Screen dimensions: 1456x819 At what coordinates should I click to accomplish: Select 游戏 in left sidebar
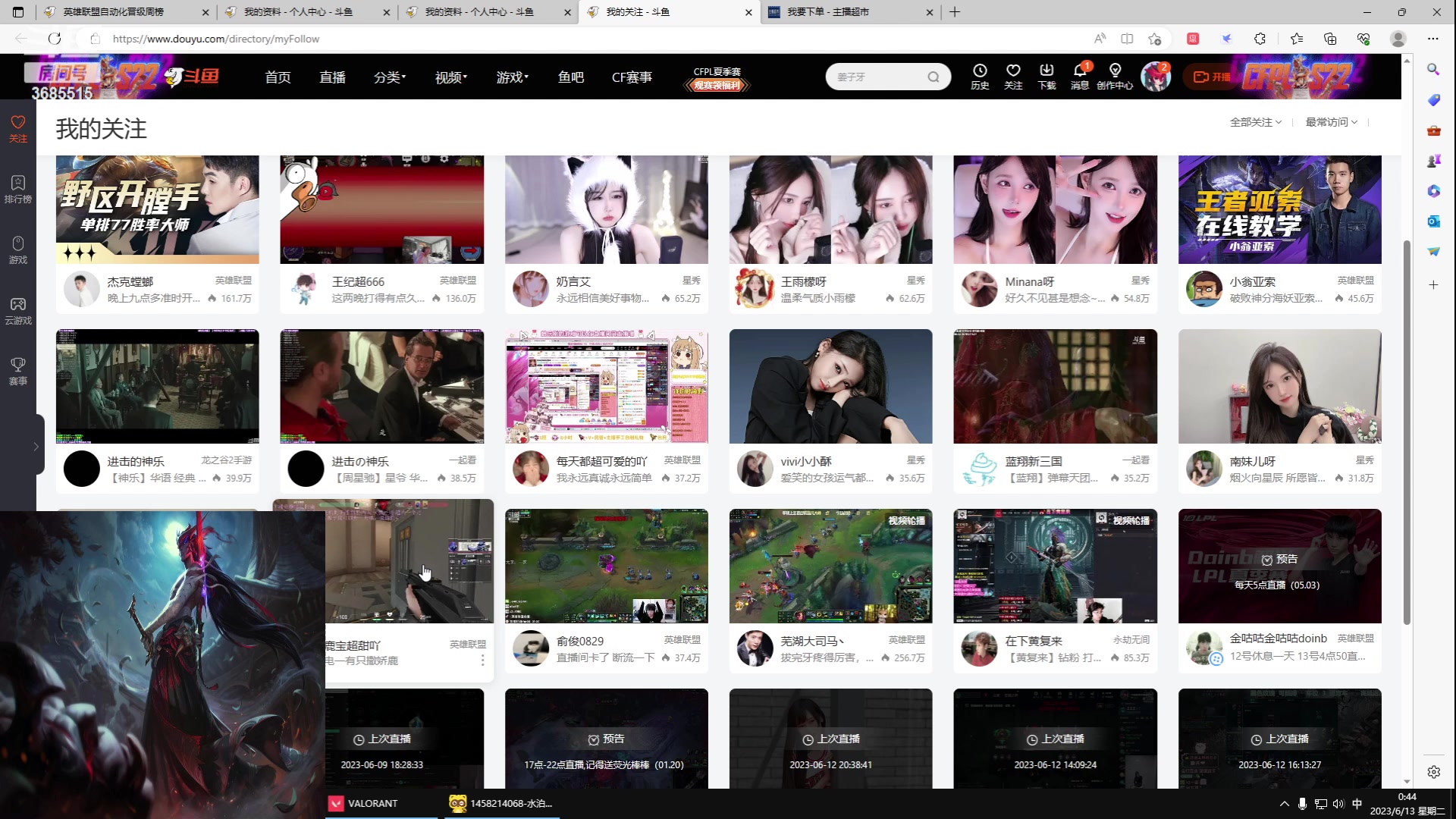click(18, 249)
